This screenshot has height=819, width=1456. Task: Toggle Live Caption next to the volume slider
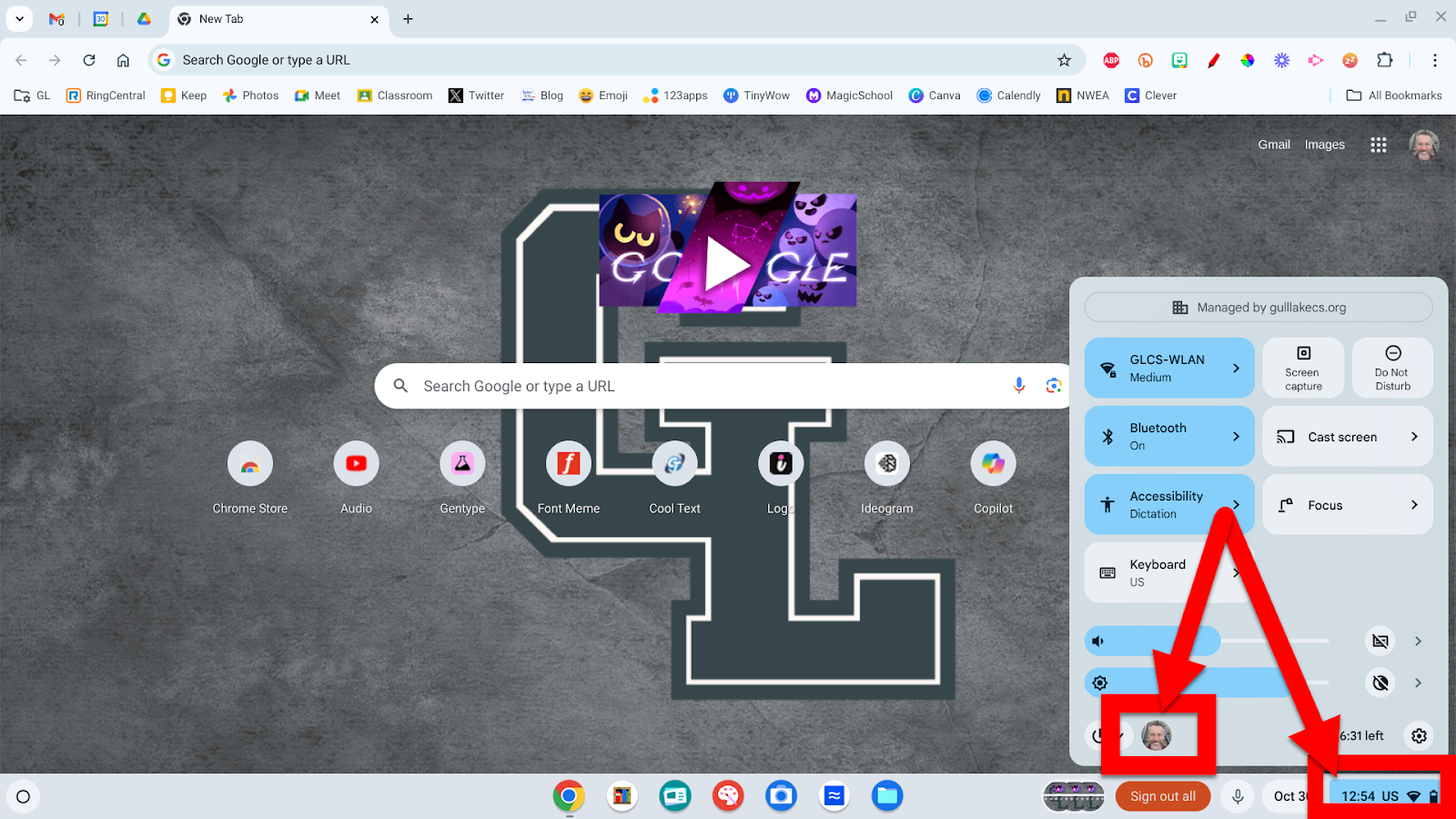pyautogui.click(x=1380, y=642)
